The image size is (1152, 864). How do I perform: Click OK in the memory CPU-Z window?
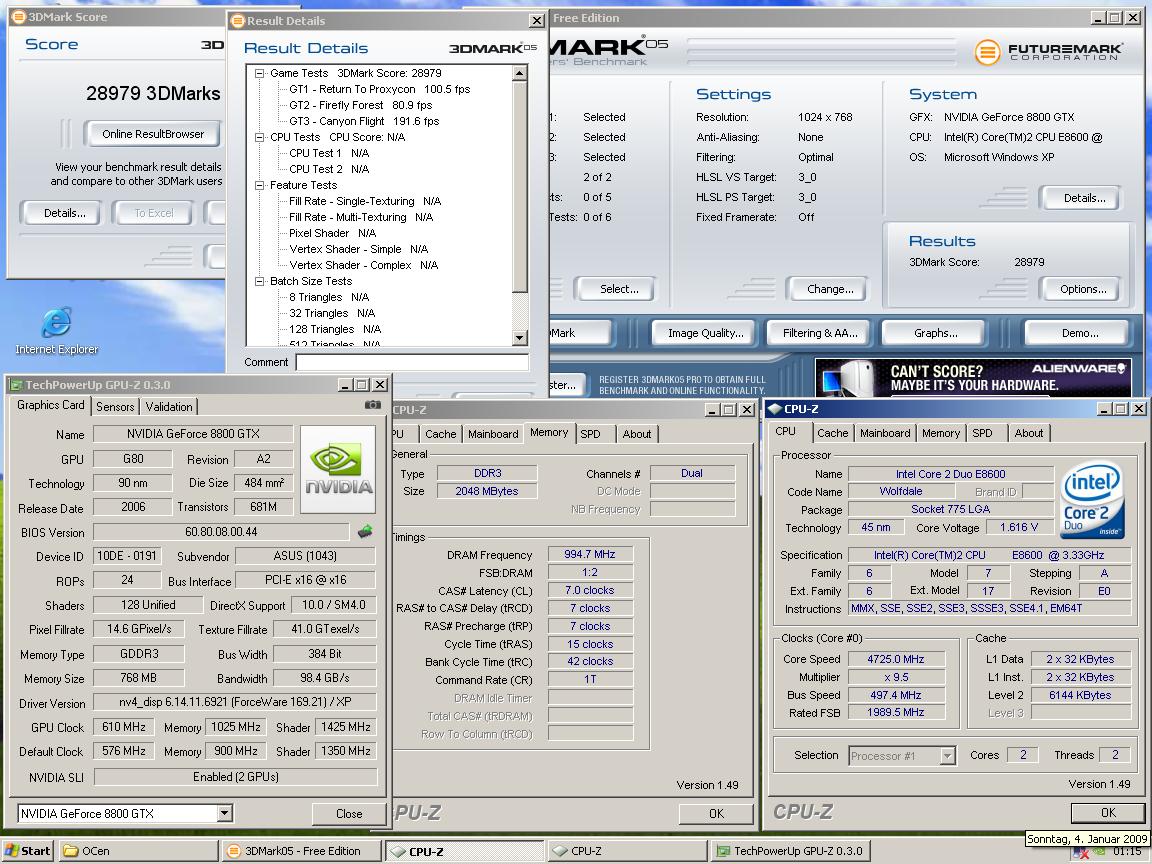click(716, 813)
